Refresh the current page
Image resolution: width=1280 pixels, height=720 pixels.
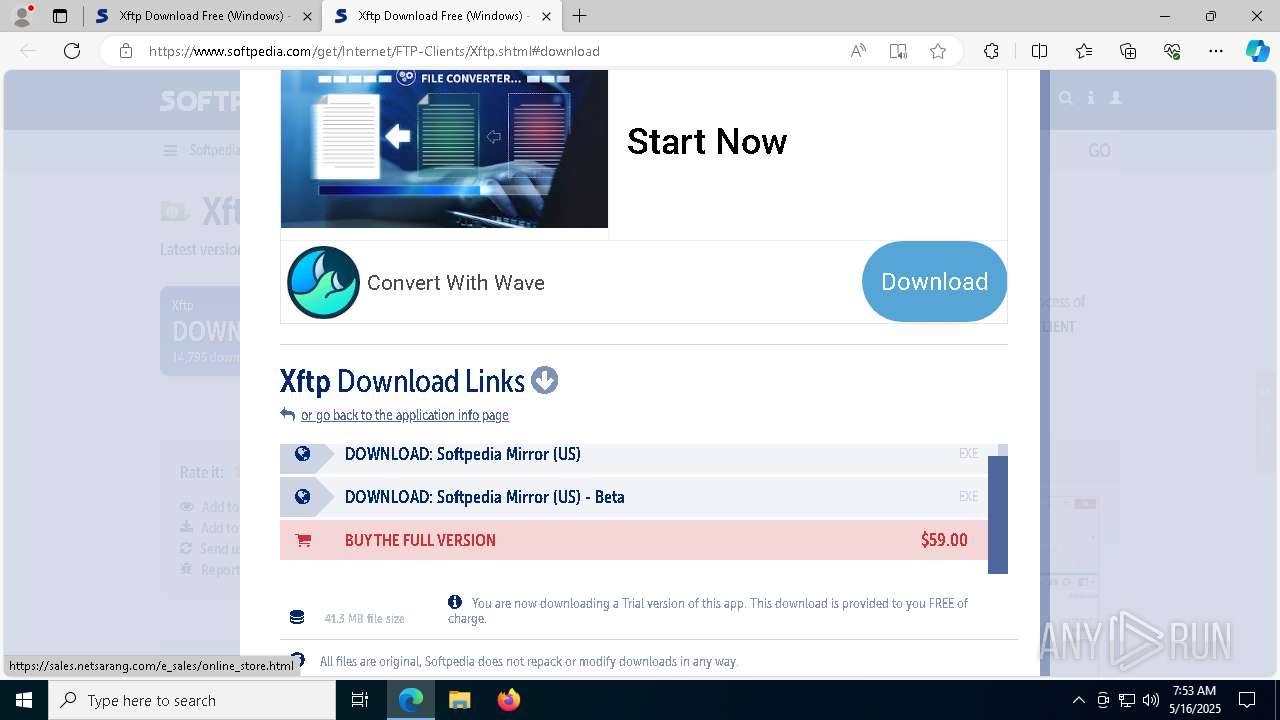coord(72,51)
